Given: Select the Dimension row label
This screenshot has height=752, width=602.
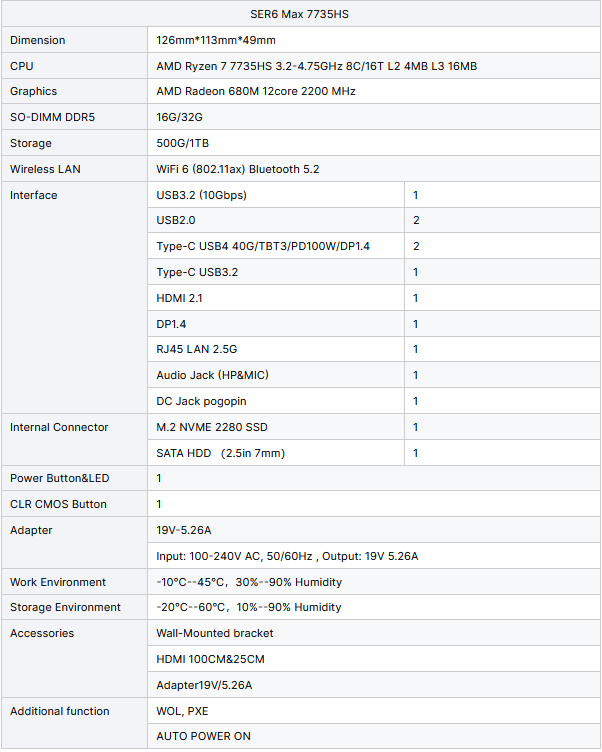Looking at the screenshot, I should (x=37, y=40).
